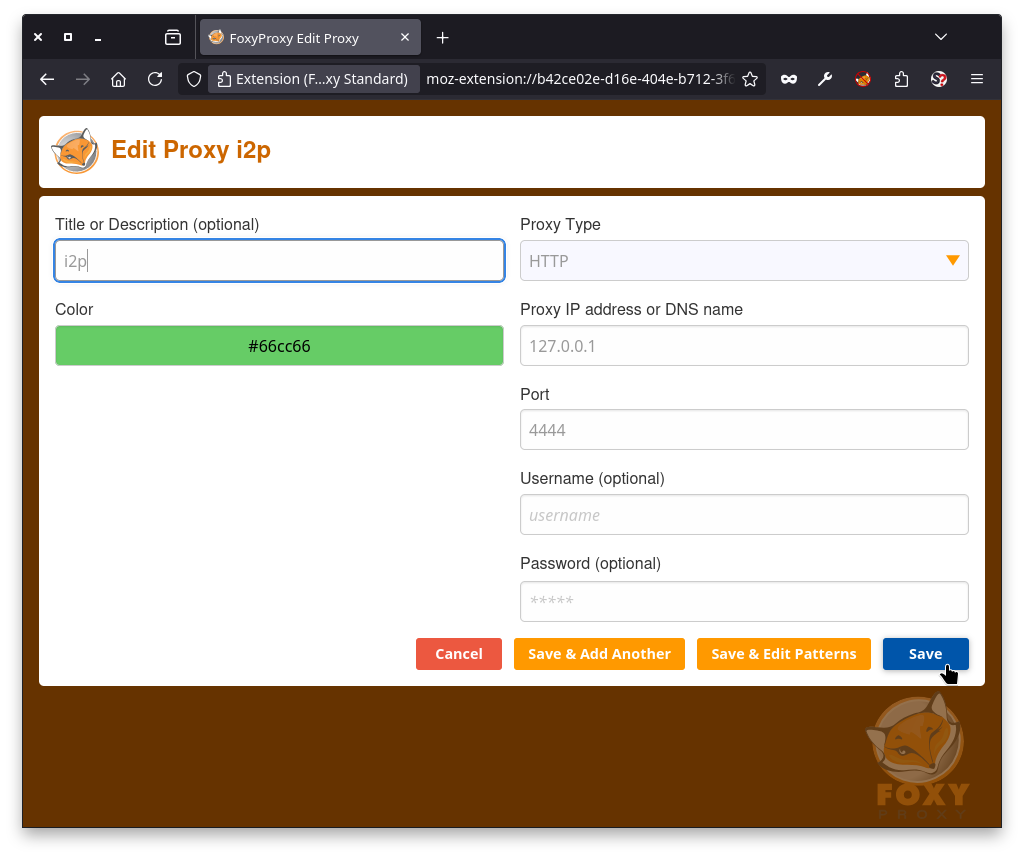Click the FoxyProxy fox logo in header
Viewport: 1024px width, 858px height.
[75, 151]
